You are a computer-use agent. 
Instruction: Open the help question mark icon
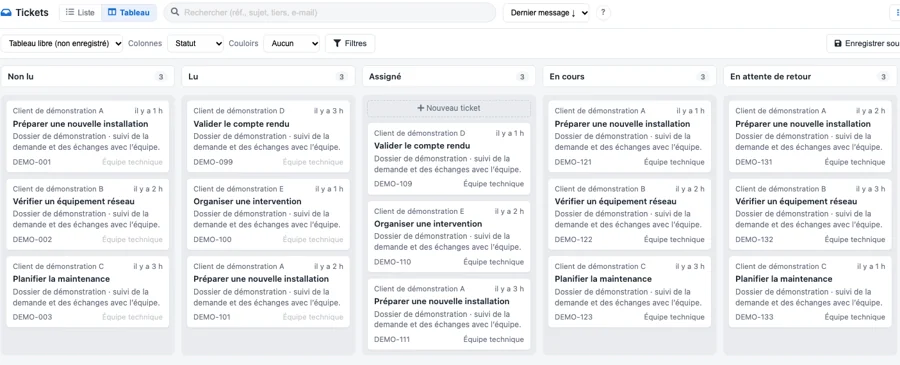click(x=603, y=13)
